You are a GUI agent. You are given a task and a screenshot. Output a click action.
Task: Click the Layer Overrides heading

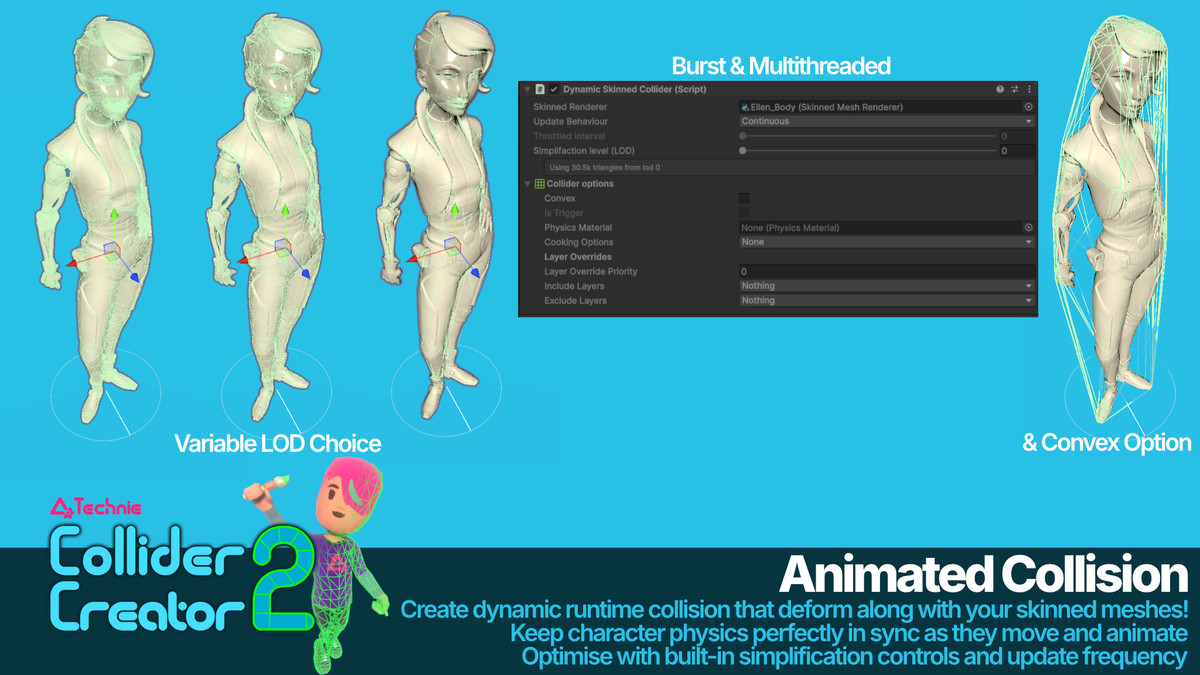click(x=578, y=257)
